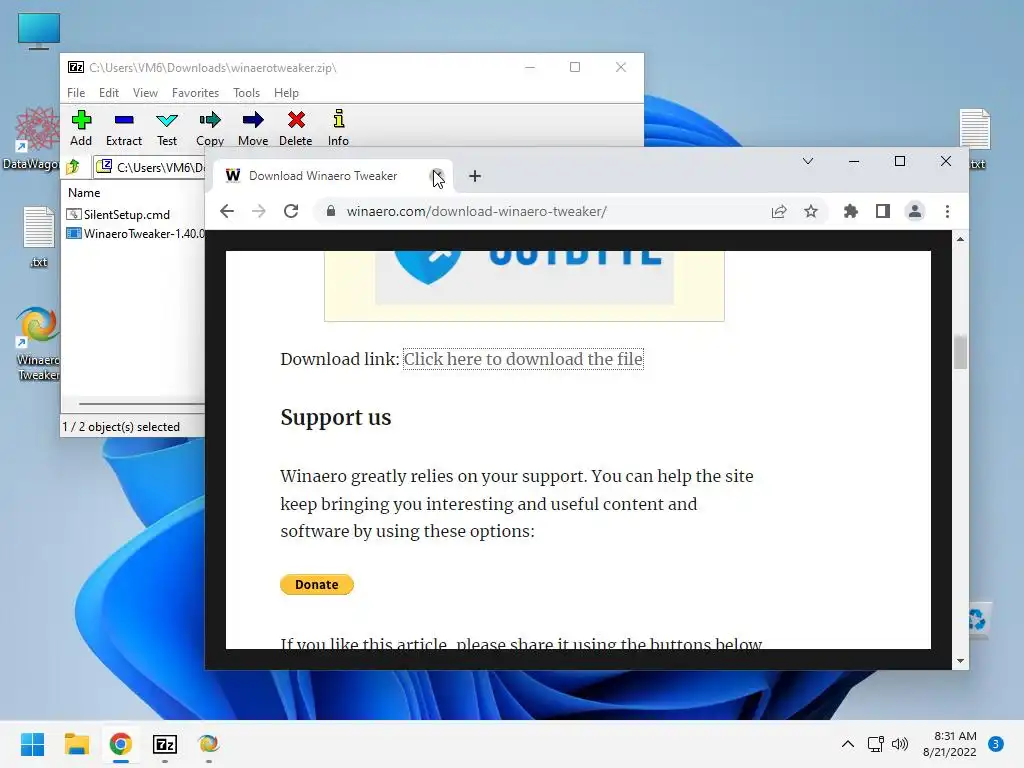The height and width of the screenshot is (768, 1024).
Task: Click the red Delete icon in 7-Zip
Action: tap(296, 128)
